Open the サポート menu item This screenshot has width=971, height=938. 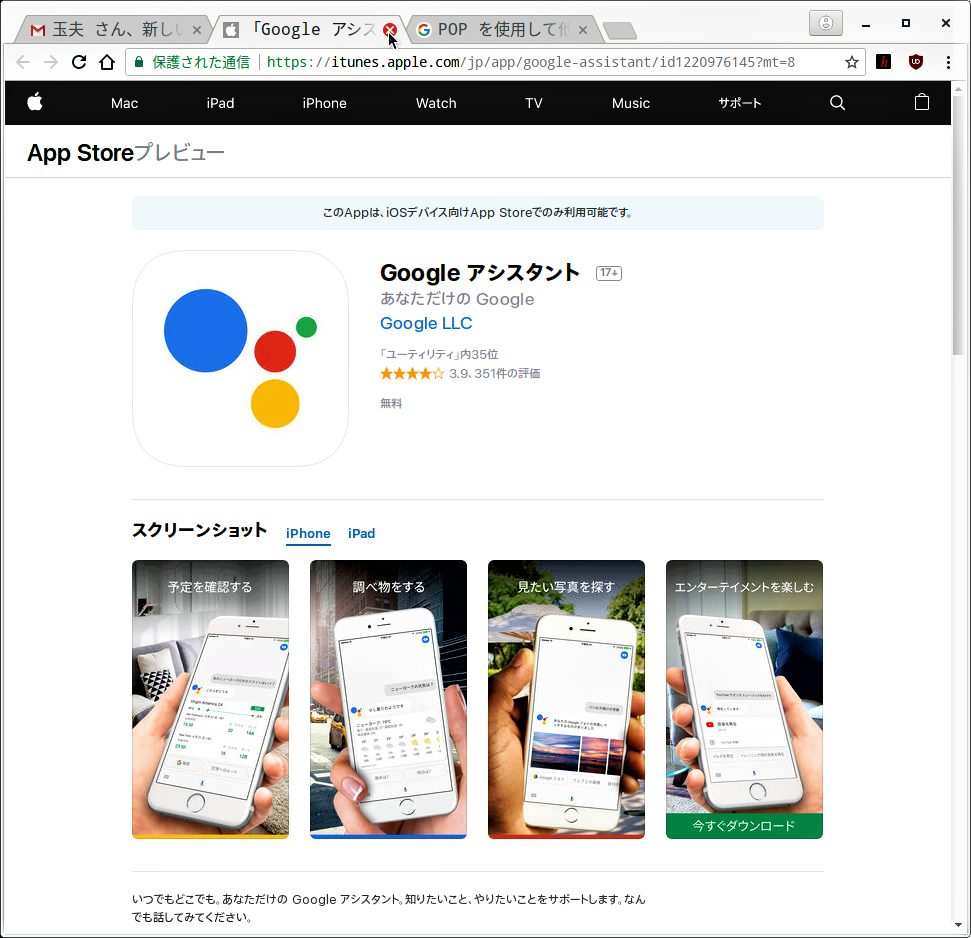point(739,103)
